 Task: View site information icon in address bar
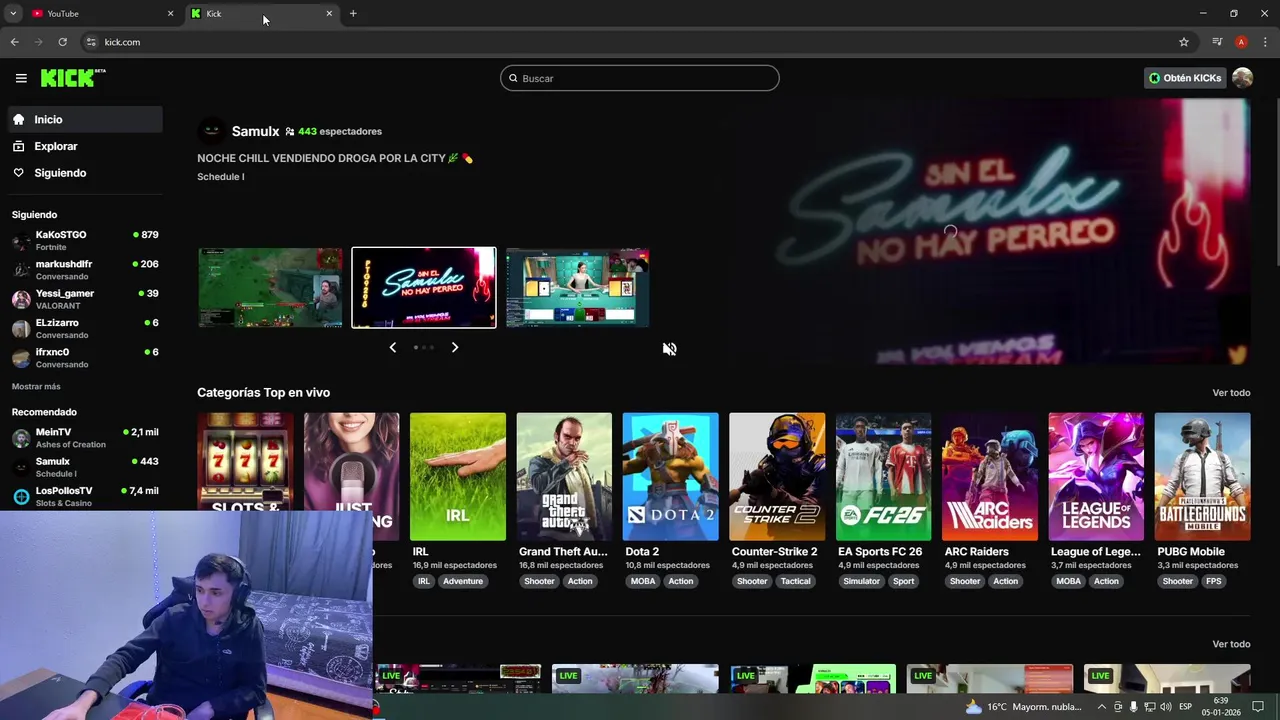coord(91,42)
